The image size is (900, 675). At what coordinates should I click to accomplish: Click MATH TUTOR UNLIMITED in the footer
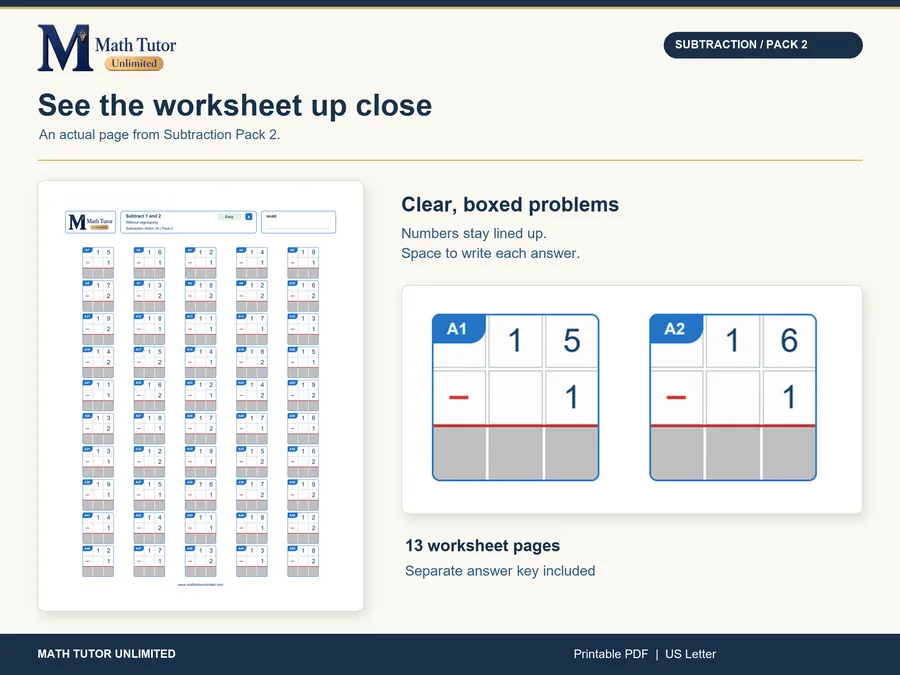[107, 654]
